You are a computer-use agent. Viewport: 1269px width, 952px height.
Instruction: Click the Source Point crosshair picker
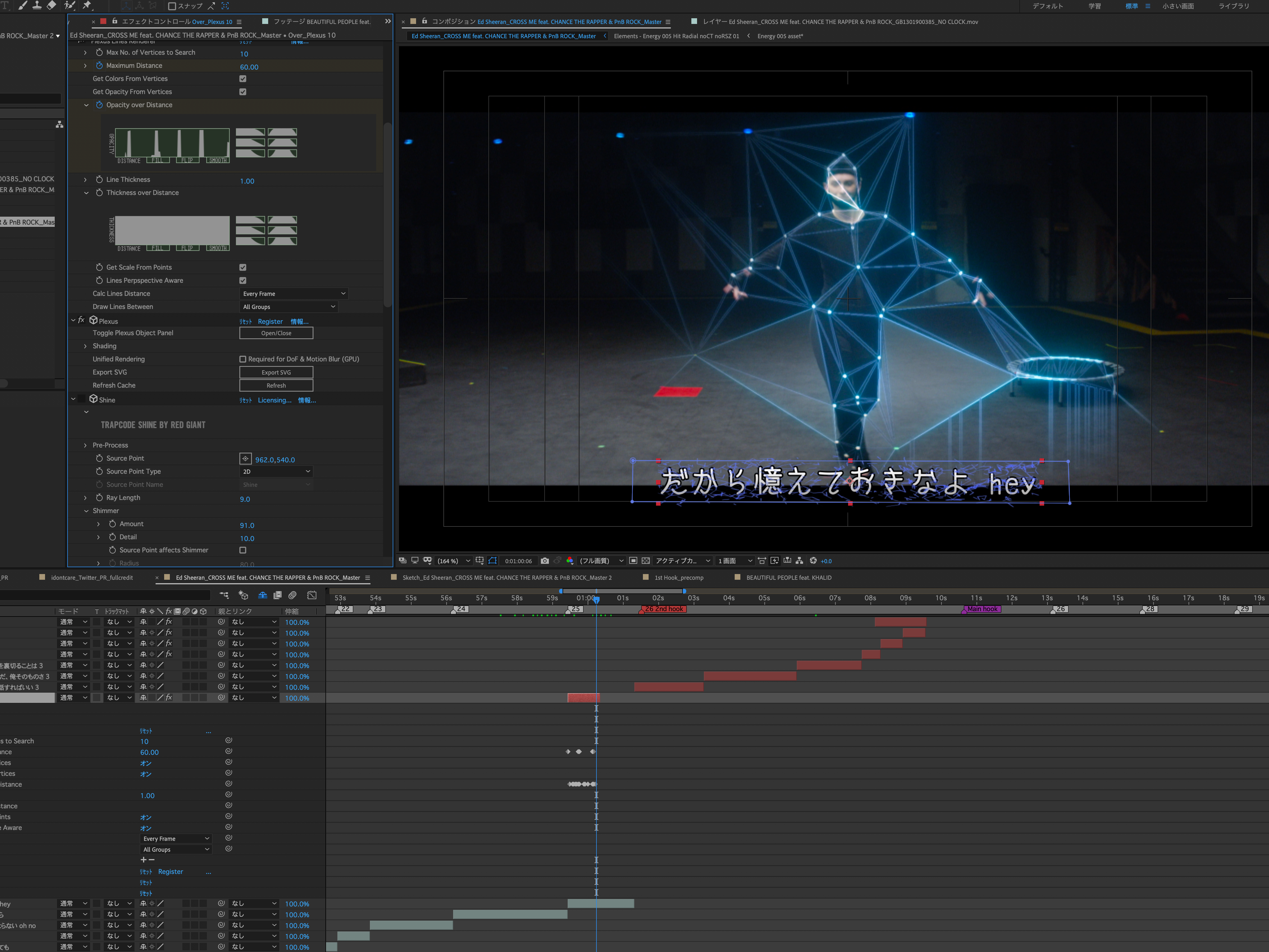(x=245, y=459)
